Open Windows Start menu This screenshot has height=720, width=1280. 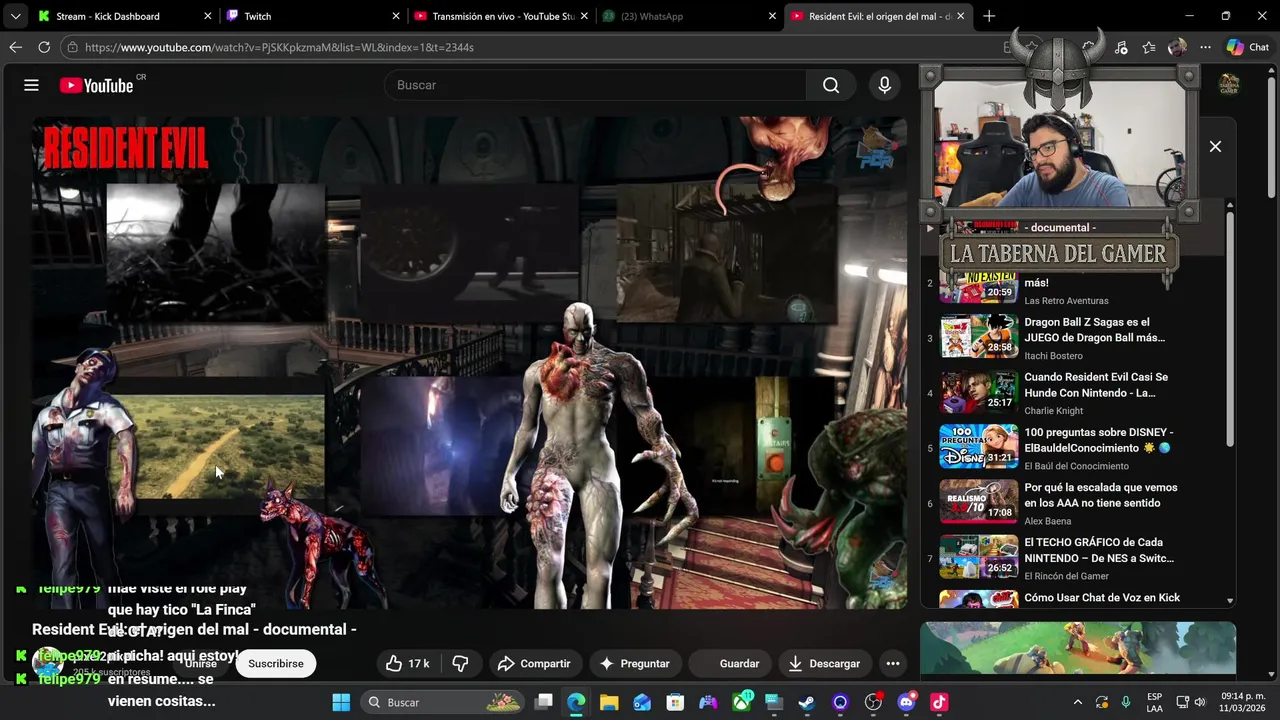341,702
